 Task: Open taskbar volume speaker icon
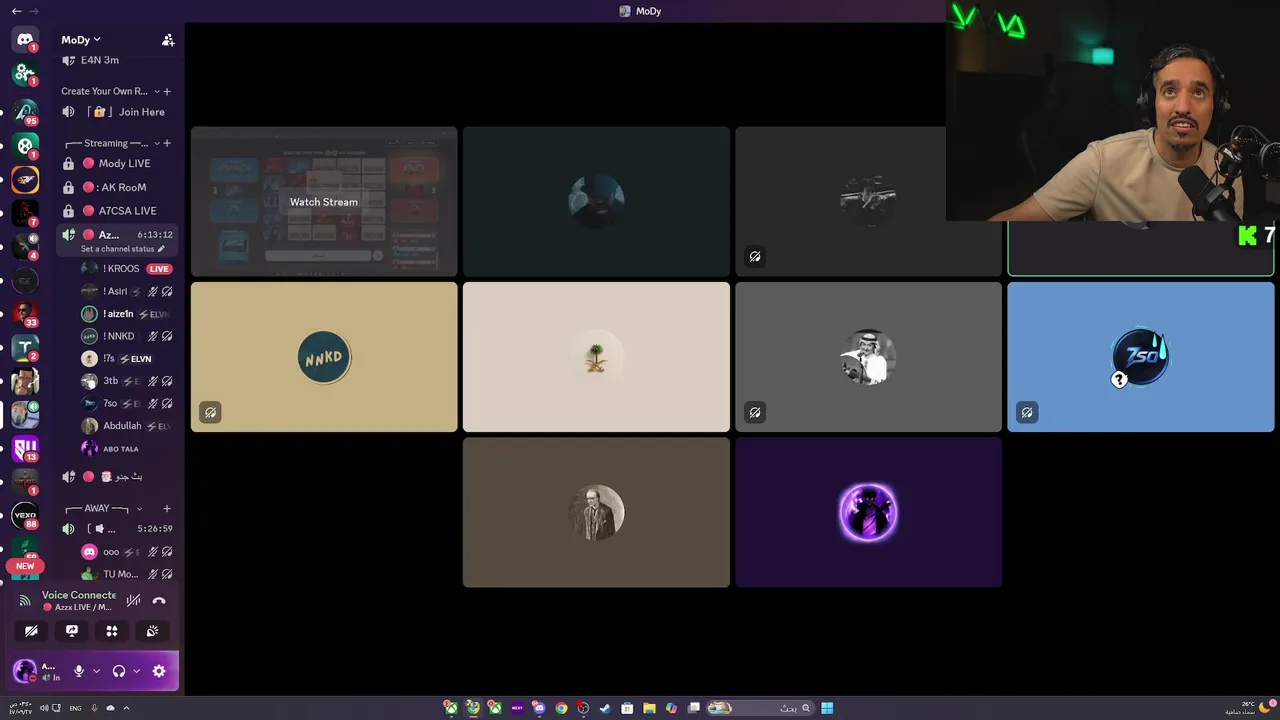44,708
